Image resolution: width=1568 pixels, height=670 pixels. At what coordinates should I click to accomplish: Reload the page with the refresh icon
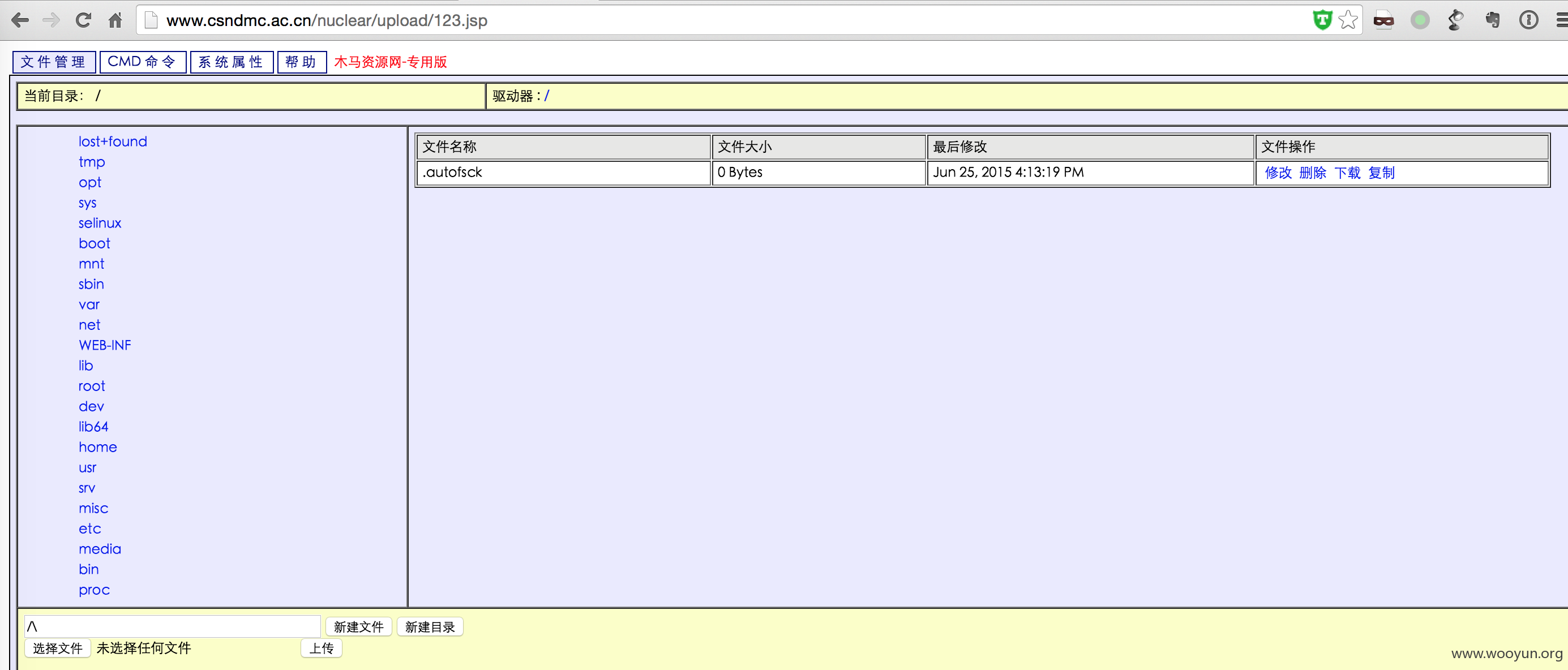(83, 21)
